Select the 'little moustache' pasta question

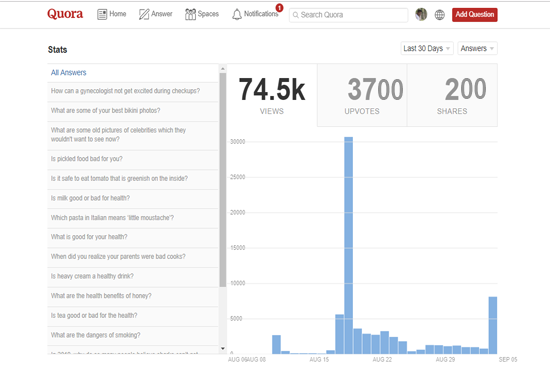(133, 218)
